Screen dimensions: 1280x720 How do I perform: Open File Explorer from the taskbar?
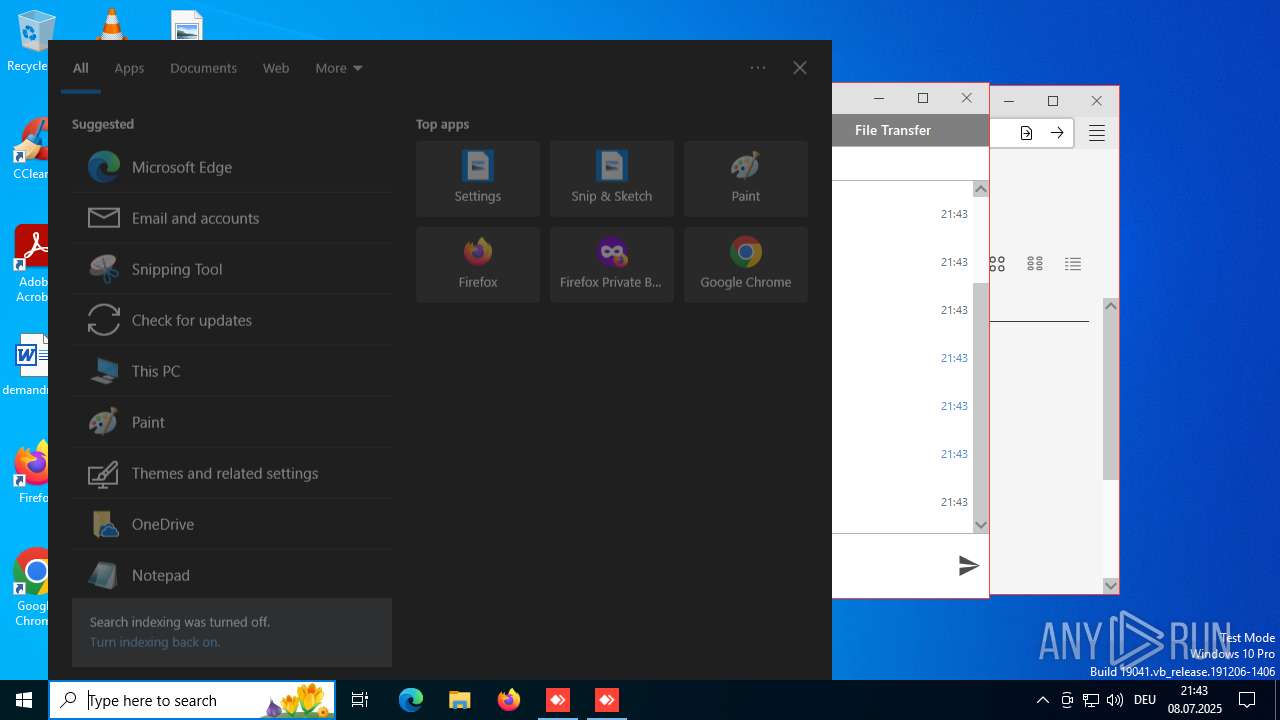pos(459,700)
